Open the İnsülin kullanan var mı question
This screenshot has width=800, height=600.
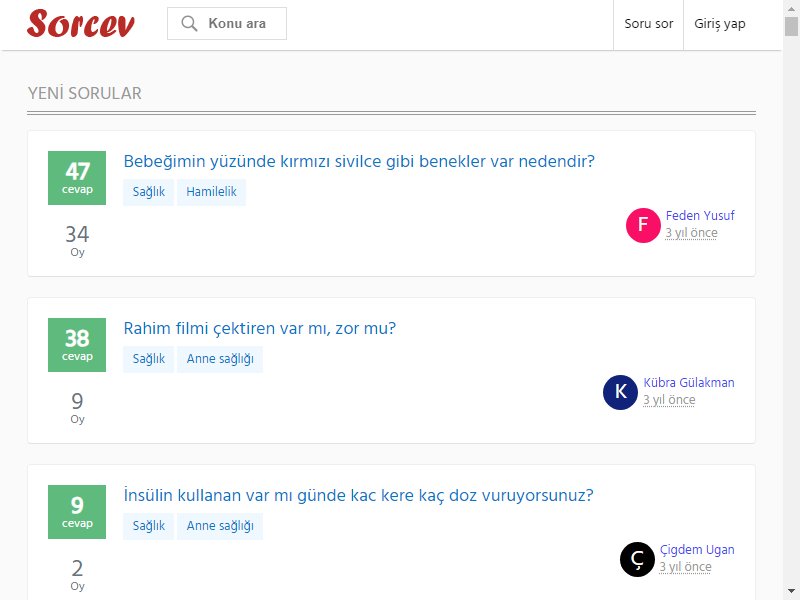coord(359,495)
